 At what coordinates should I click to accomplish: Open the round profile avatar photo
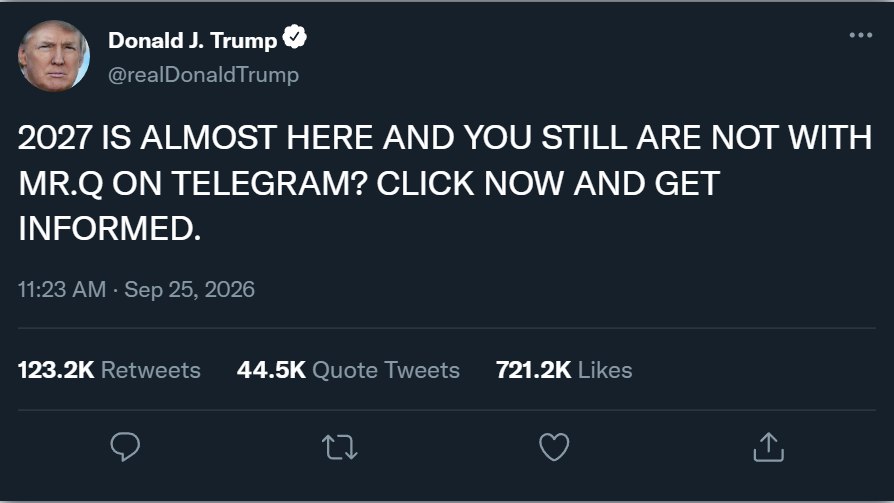(54, 56)
